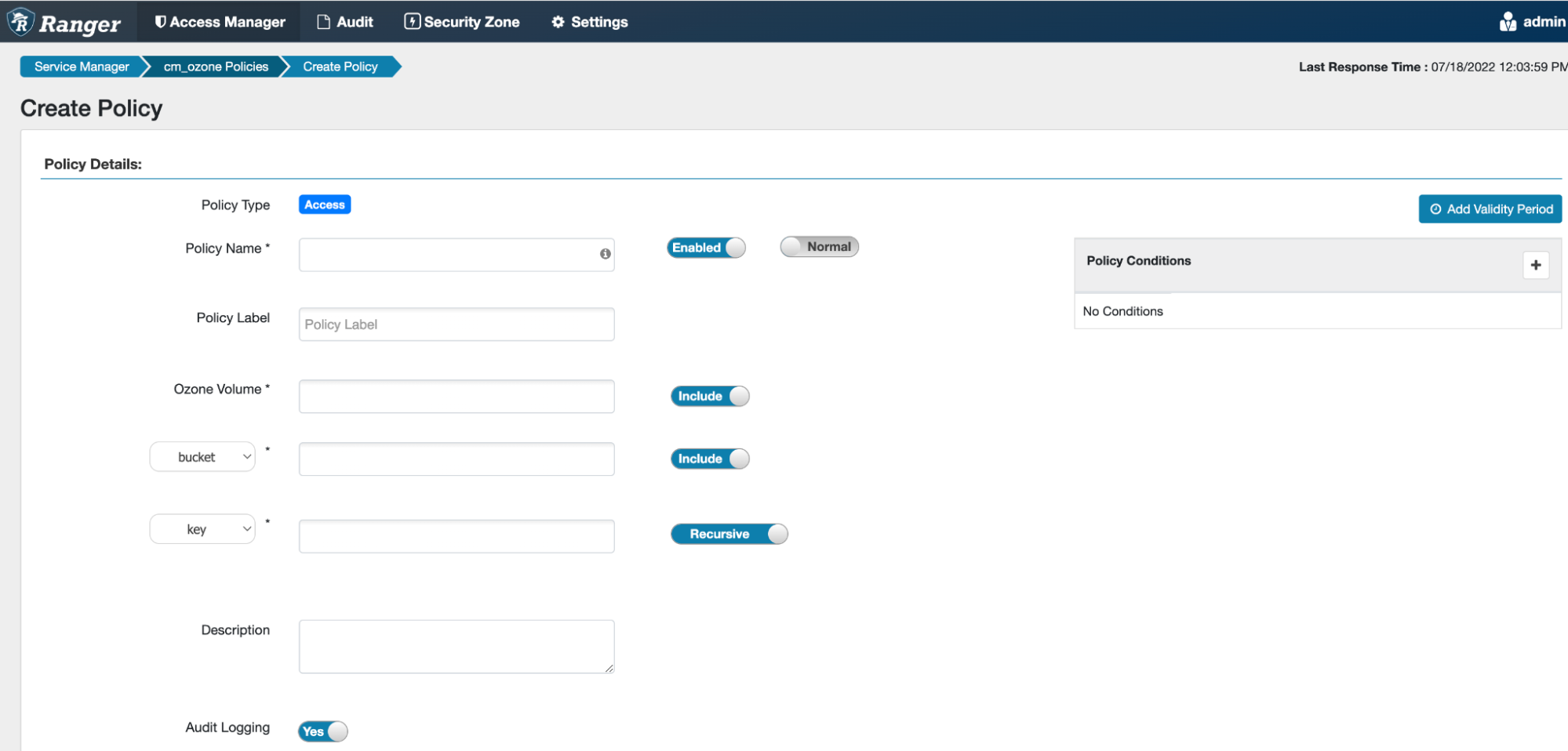Click the Policy Name info icon

click(x=605, y=254)
